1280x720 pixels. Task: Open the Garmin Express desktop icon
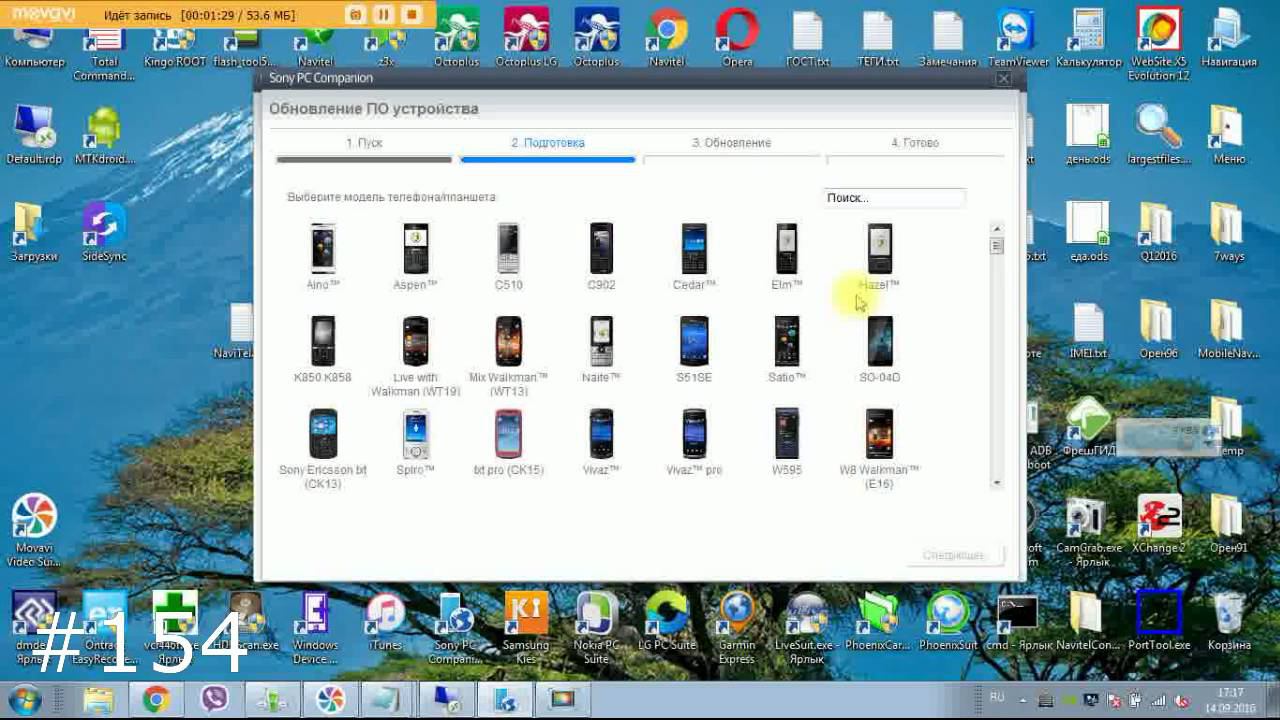[x=737, y=629]
